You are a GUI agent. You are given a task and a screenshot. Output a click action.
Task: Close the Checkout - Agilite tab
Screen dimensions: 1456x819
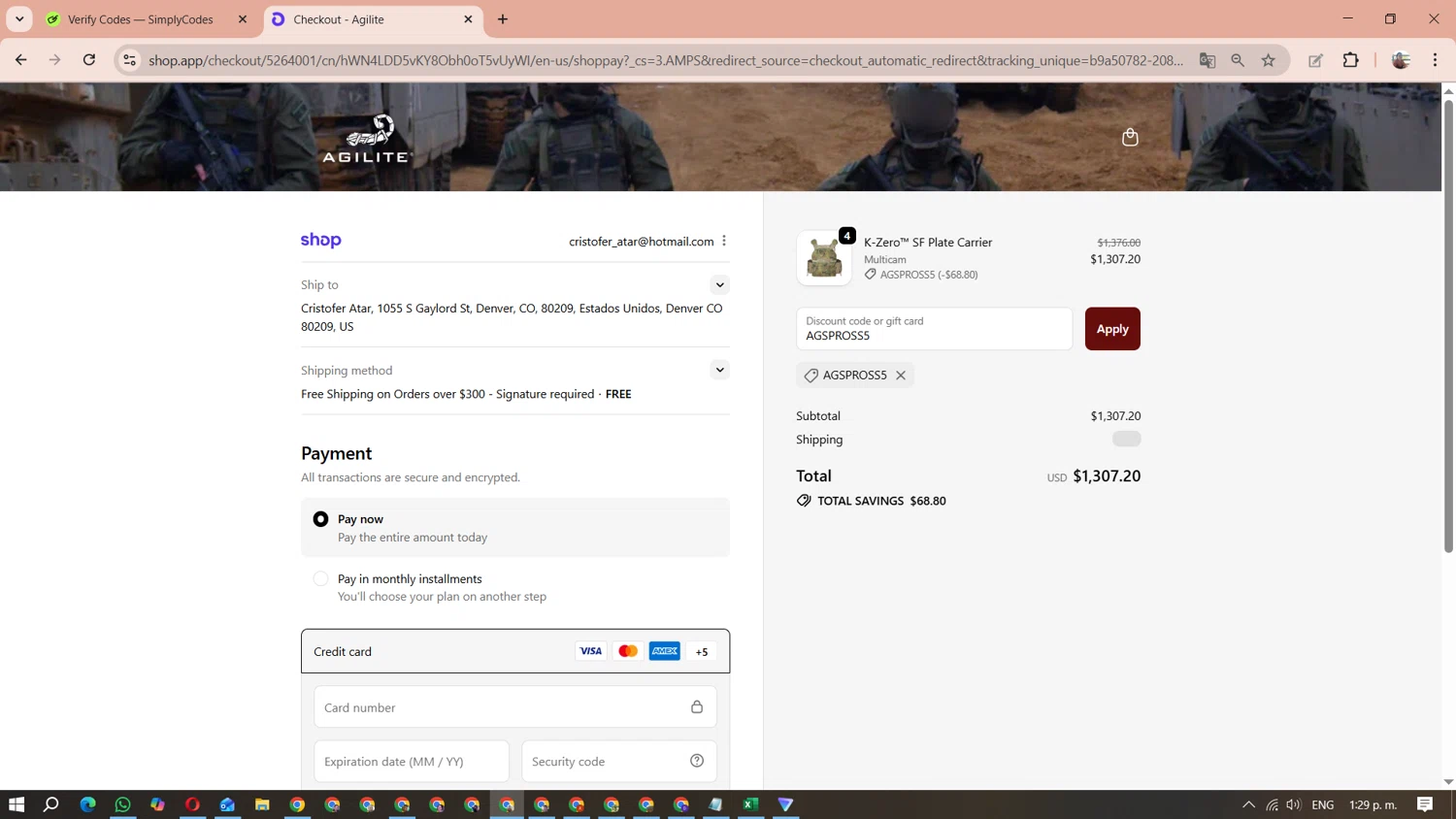tap(468, 19)
